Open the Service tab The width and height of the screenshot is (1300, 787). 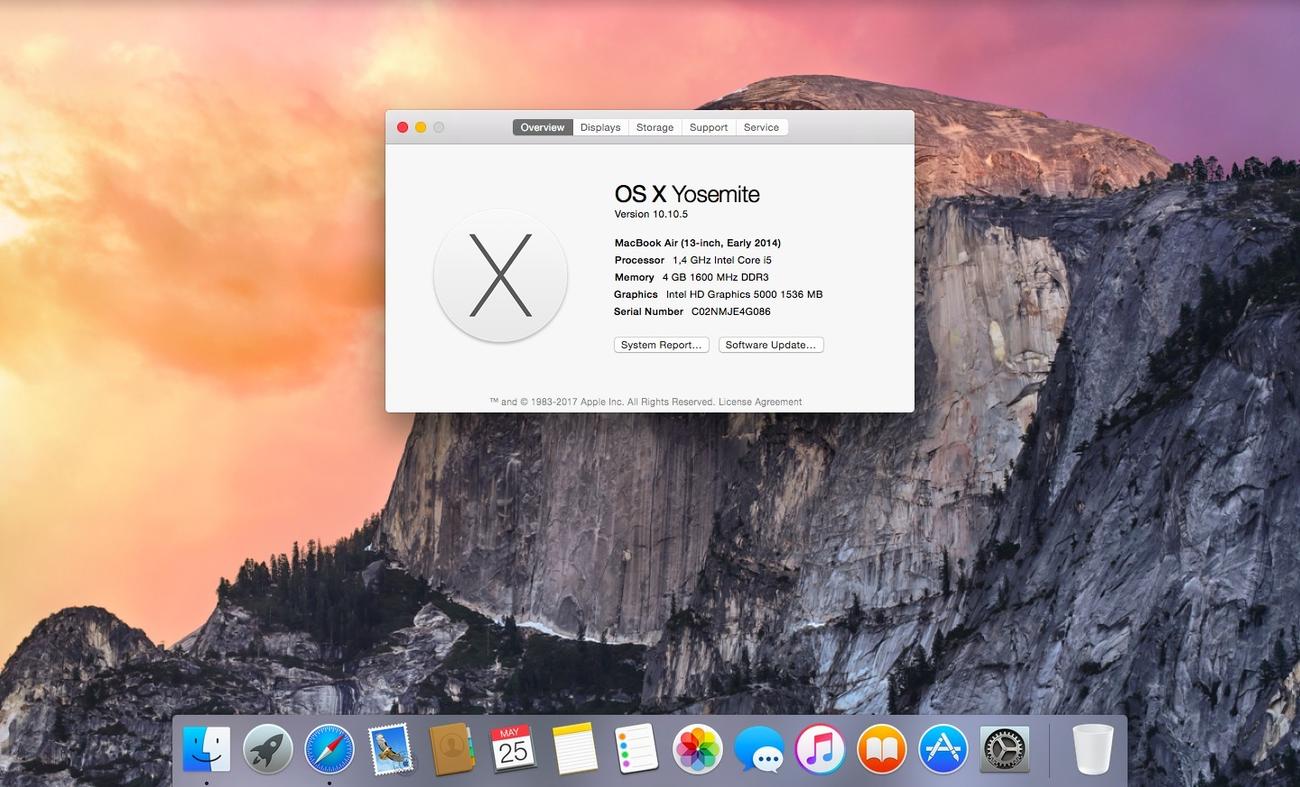click(761, 127)
